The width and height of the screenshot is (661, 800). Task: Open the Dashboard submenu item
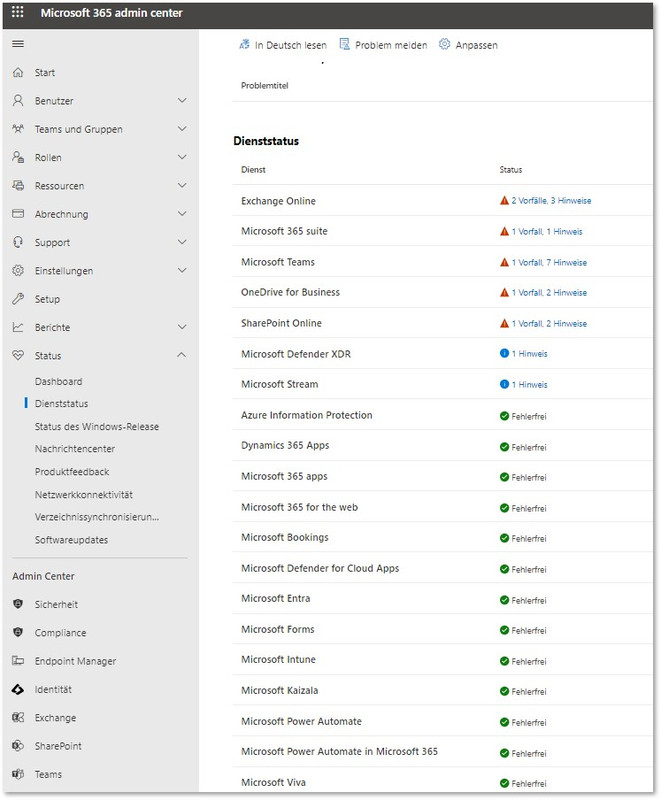59,382
